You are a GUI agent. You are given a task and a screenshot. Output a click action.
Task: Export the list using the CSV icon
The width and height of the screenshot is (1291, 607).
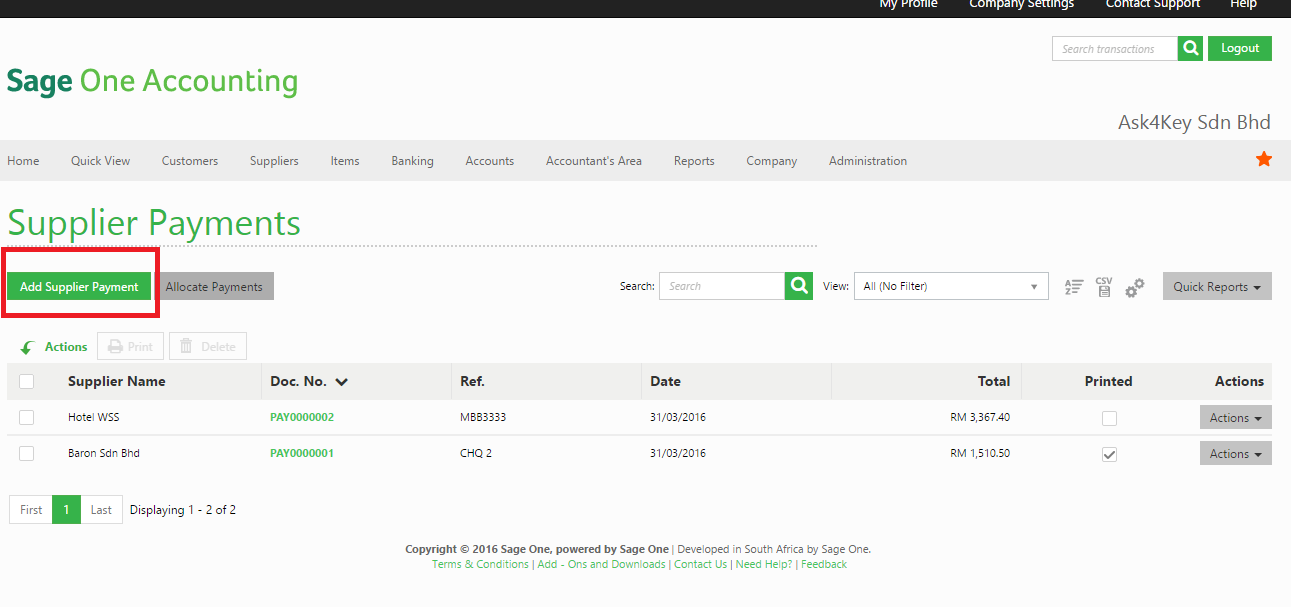tap(1104, 287)
